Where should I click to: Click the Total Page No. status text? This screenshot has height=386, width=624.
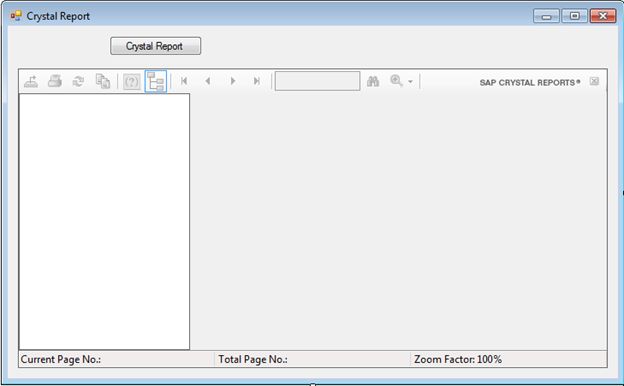(253, 359)
